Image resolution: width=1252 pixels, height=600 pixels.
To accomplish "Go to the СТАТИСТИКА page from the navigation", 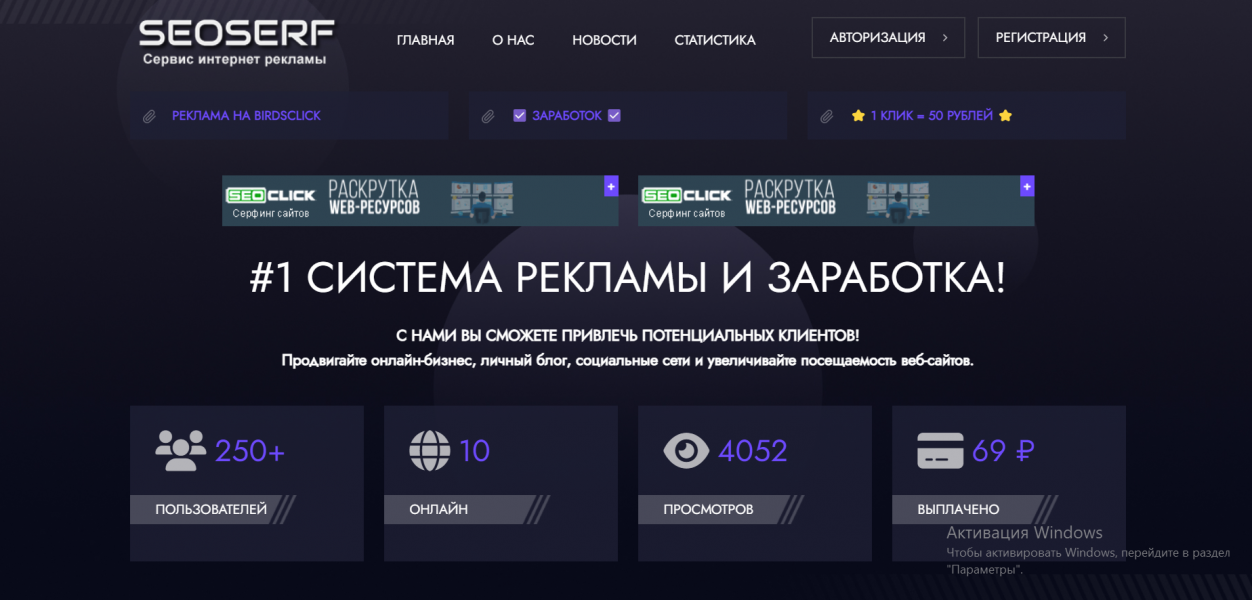I will pyautogui.click(x=714, y=40).
